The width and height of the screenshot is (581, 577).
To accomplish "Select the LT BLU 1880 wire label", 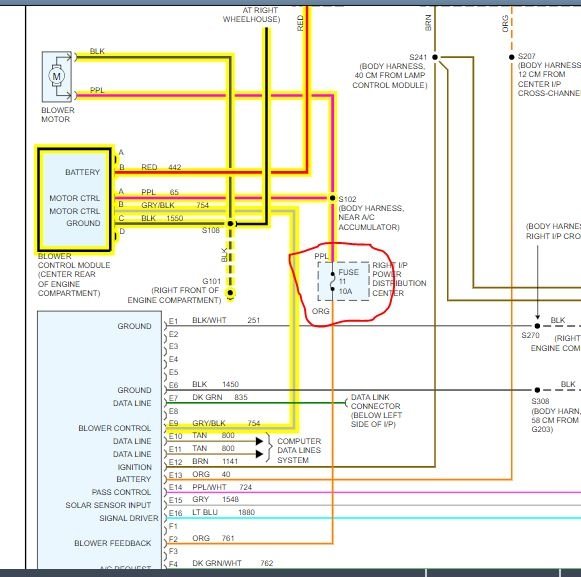I will (x=223, y=512).
